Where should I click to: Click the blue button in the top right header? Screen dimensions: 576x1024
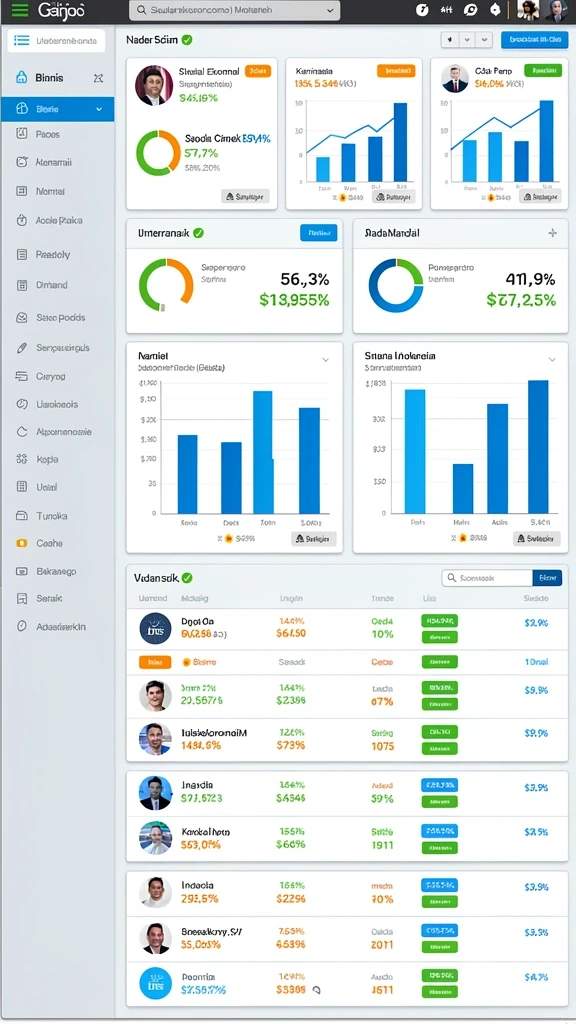pos(534,39)
